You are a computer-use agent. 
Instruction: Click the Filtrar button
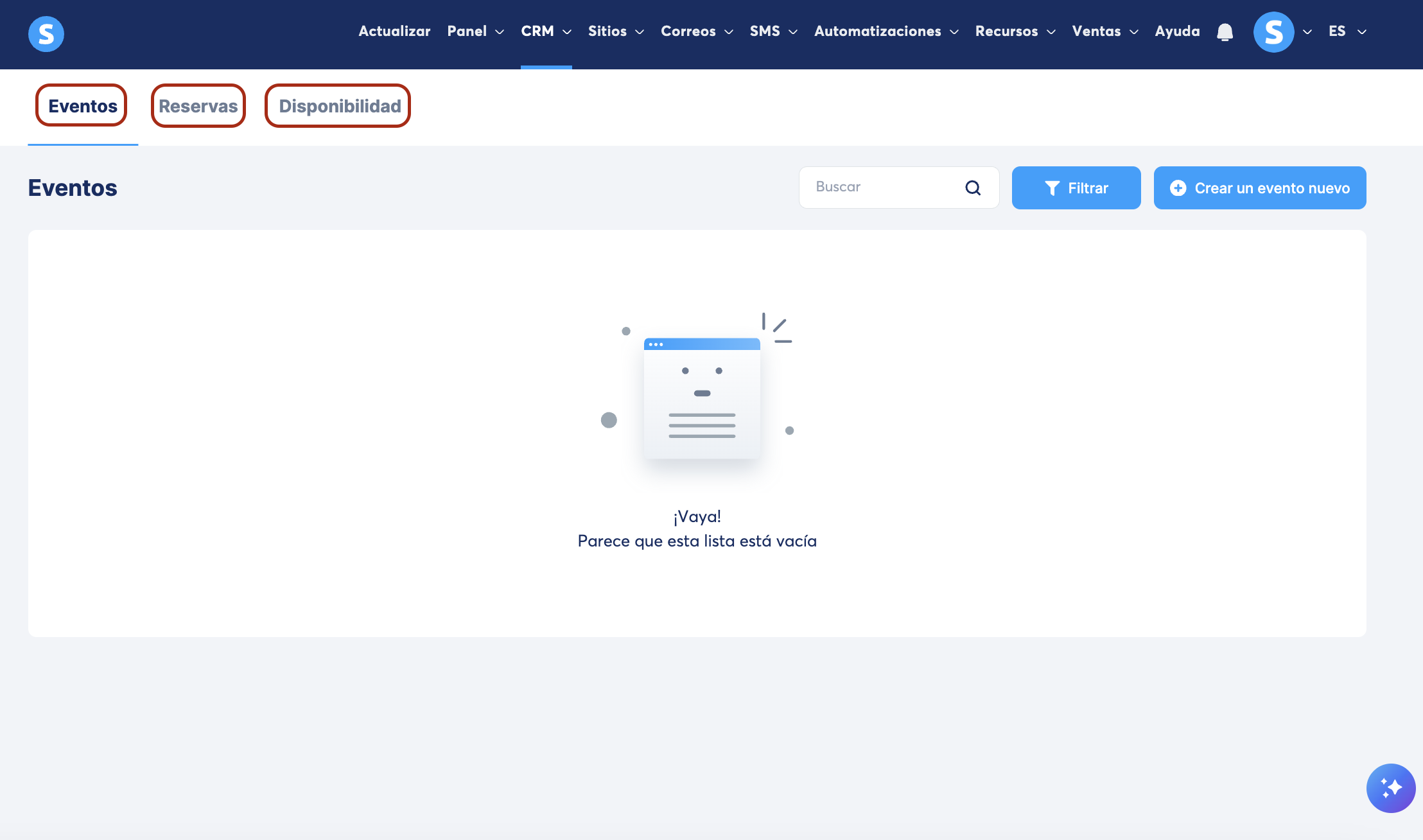click(1076, 188)
